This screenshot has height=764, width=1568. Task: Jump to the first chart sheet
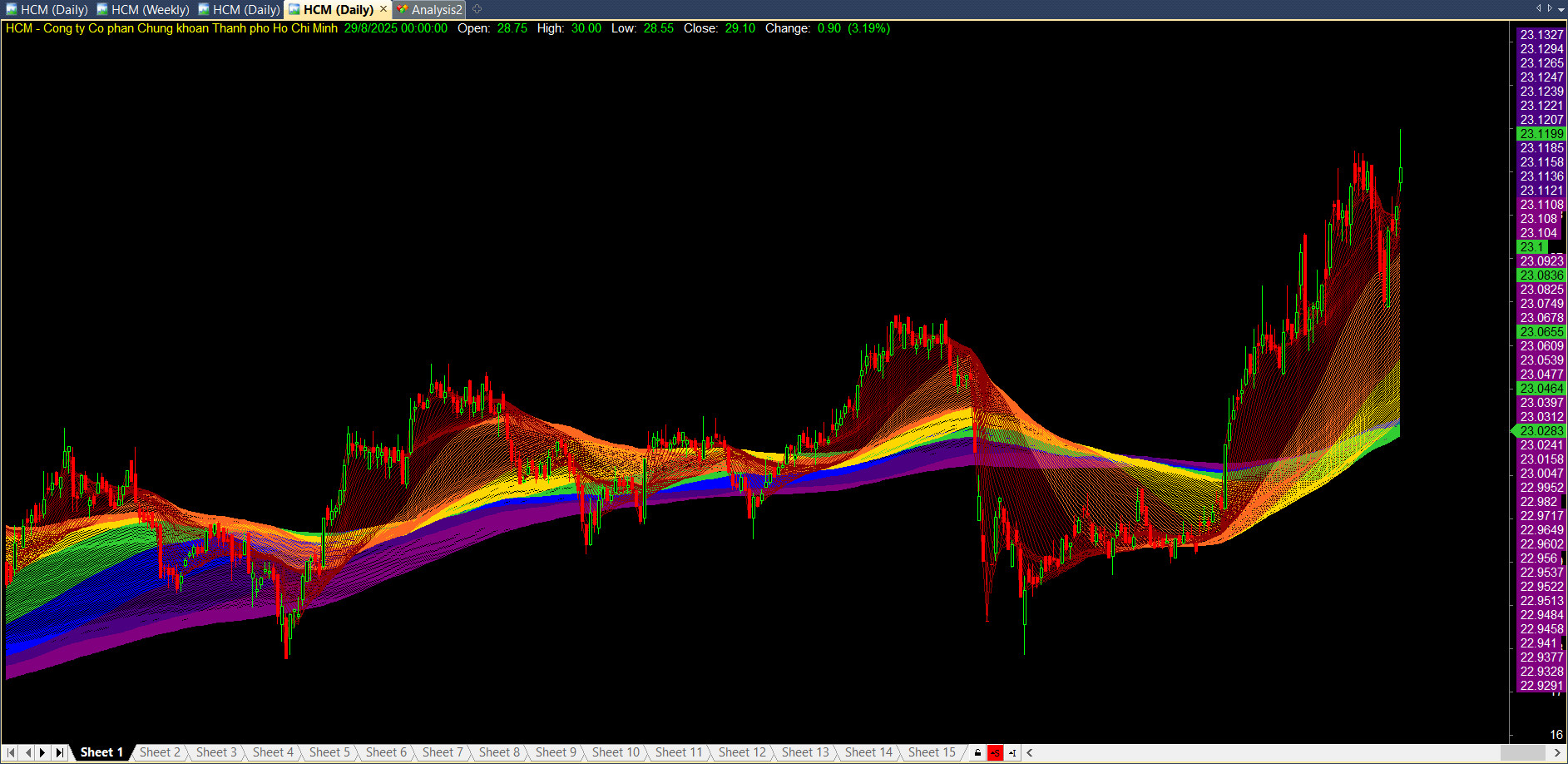click(x=11, y=752)
